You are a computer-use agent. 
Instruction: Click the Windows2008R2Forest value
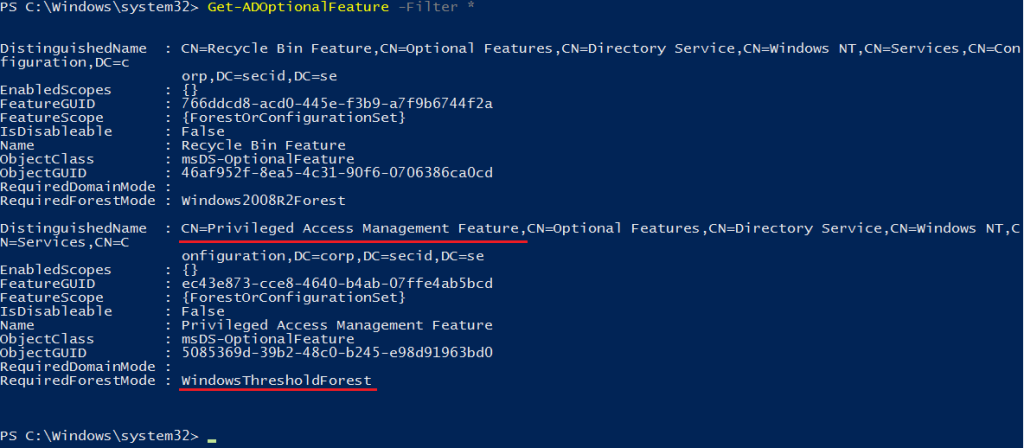263,200
